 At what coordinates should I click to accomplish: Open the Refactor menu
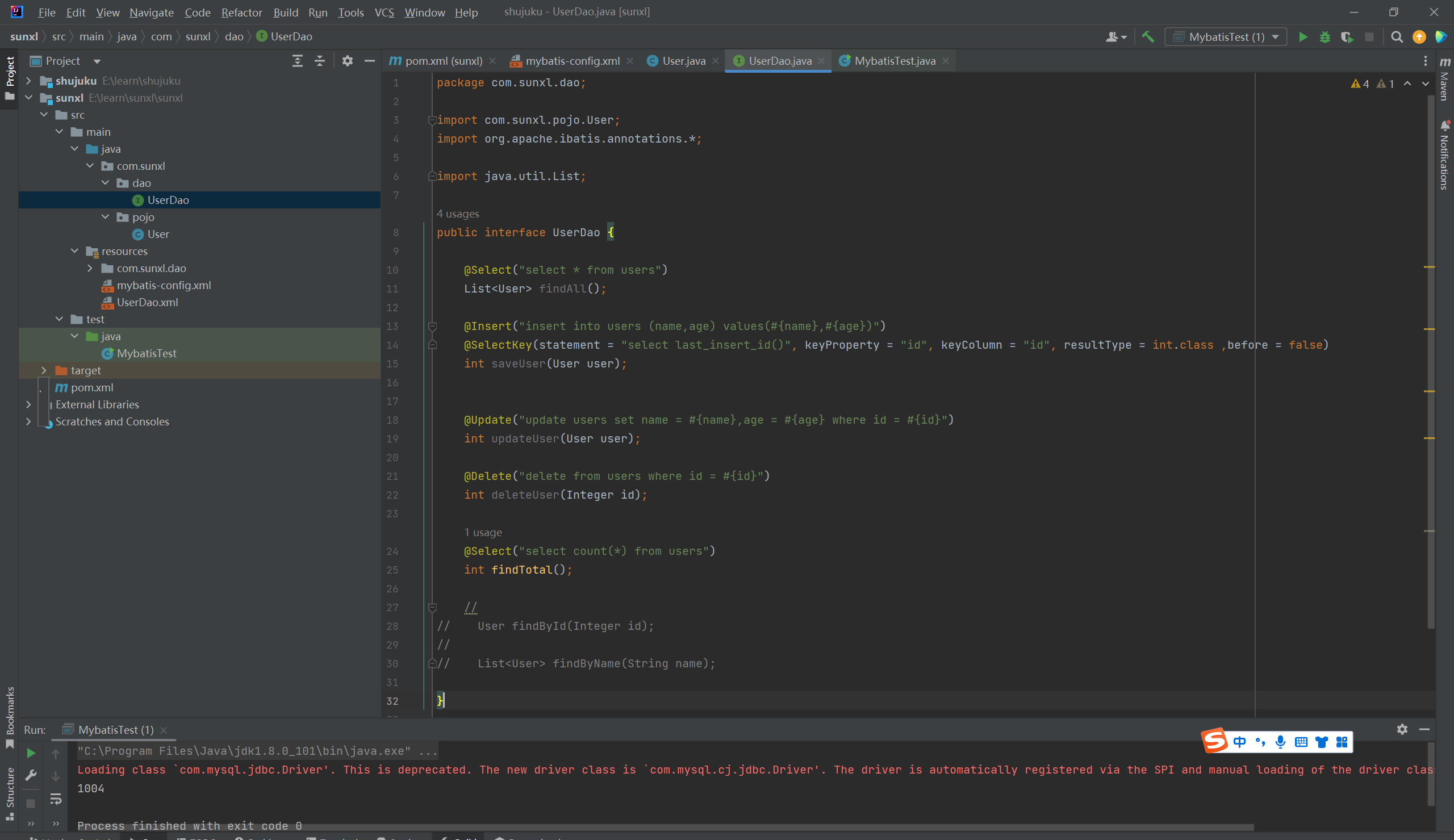click(x=241, y=12)
